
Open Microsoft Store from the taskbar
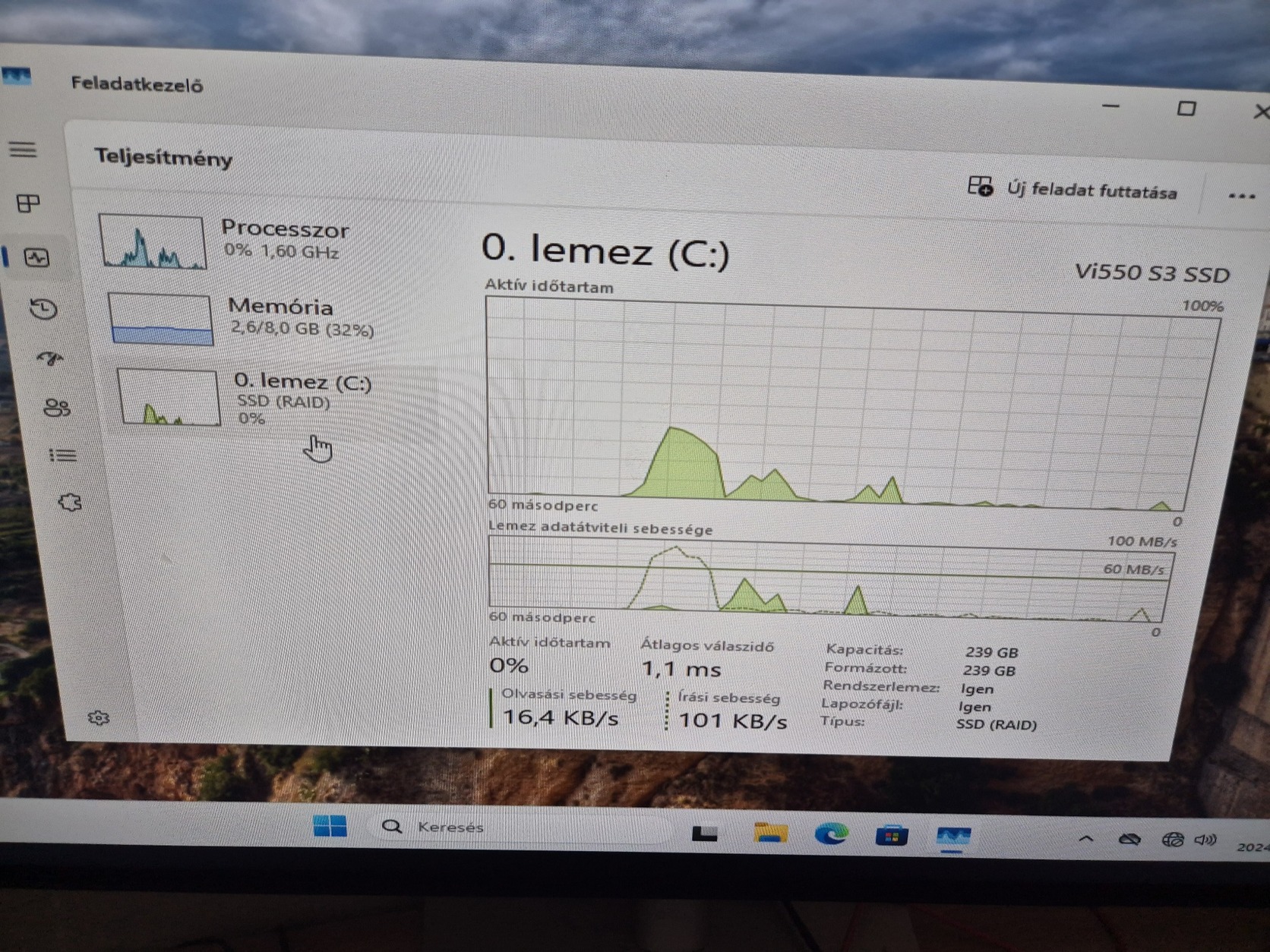[892, 836]
